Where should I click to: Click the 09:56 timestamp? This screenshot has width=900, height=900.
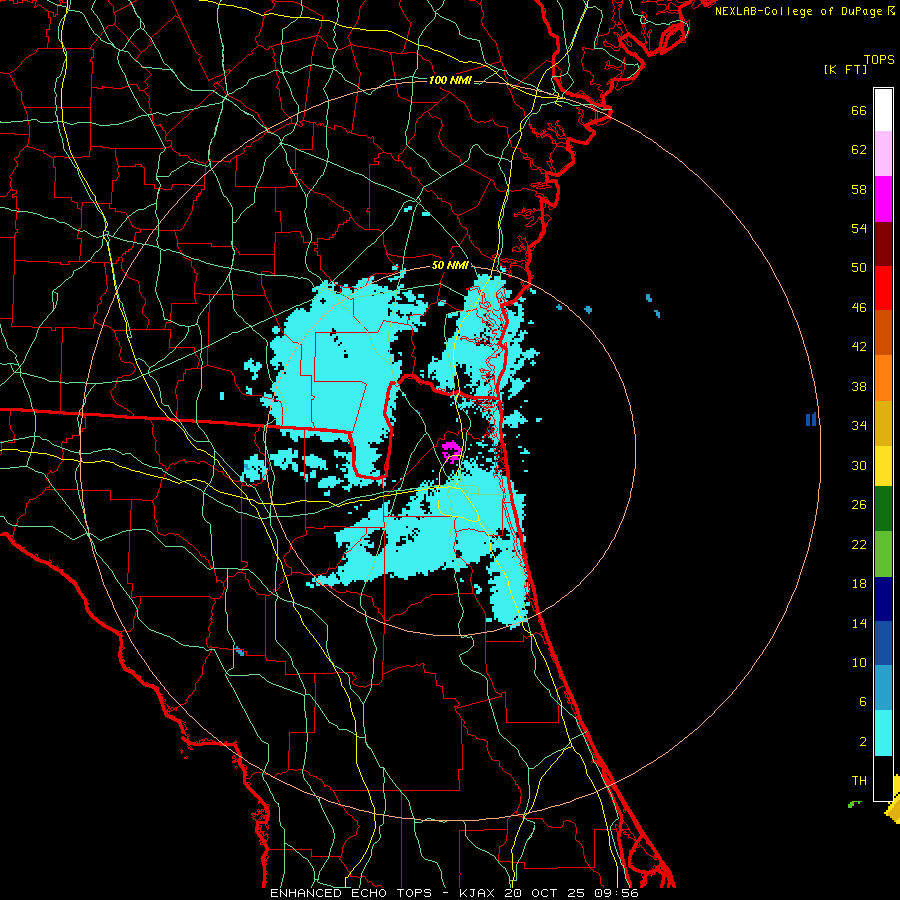618,893
